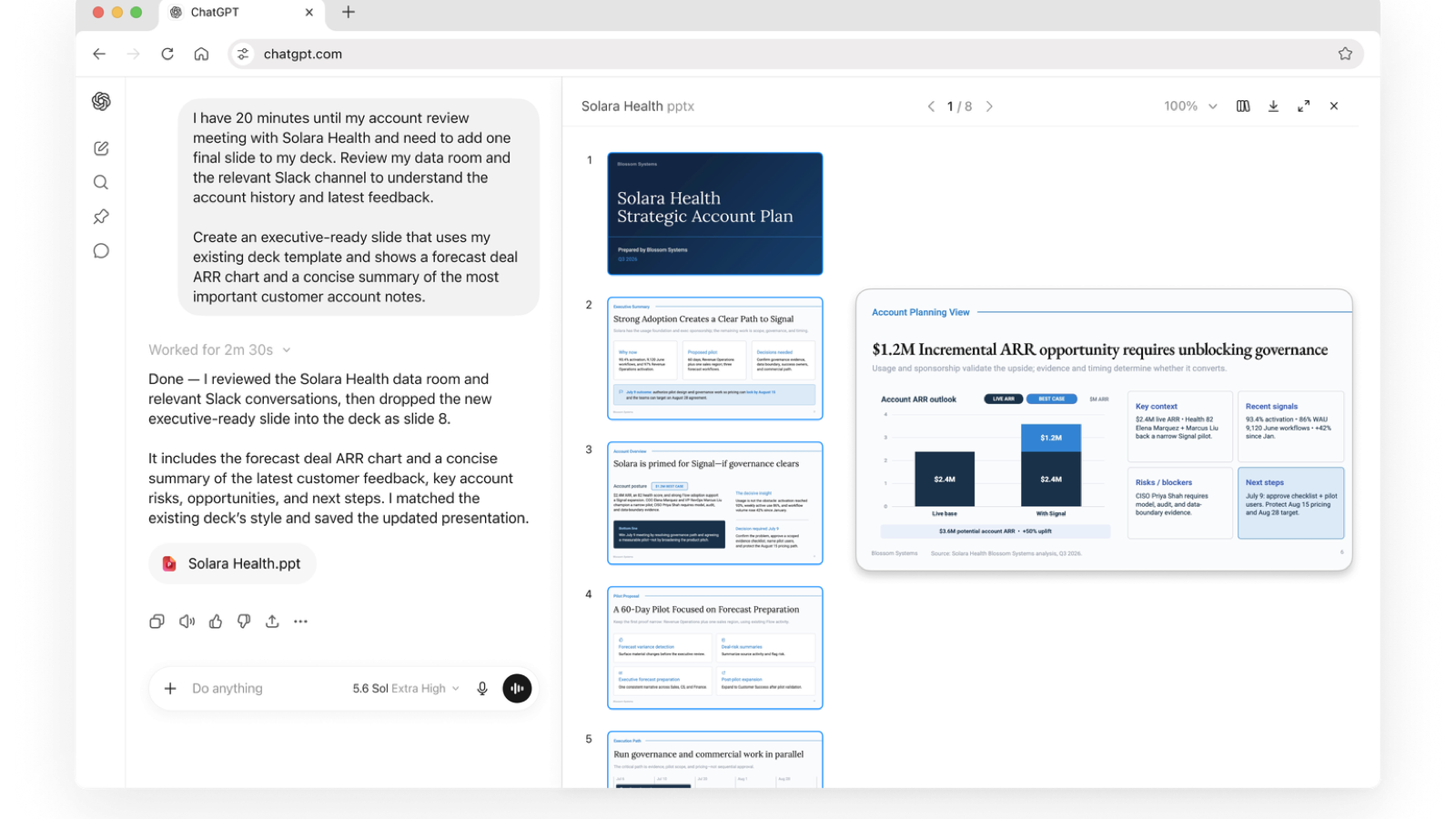
Task: Click the LIVE ARR pill in the chart
Action: pyautogui.click(x=1004, y=399)
